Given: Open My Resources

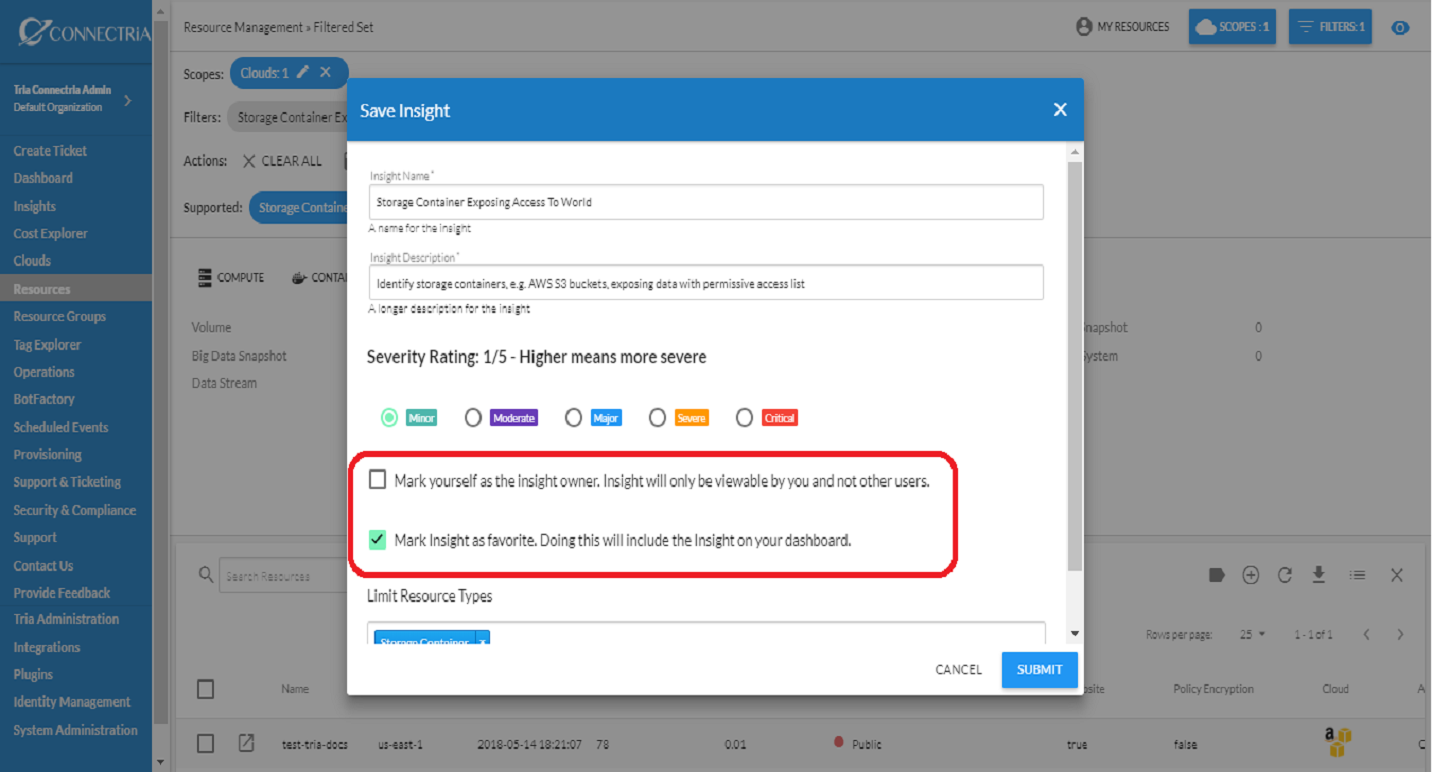Looking at the screenshot, I should point(1122,27).
